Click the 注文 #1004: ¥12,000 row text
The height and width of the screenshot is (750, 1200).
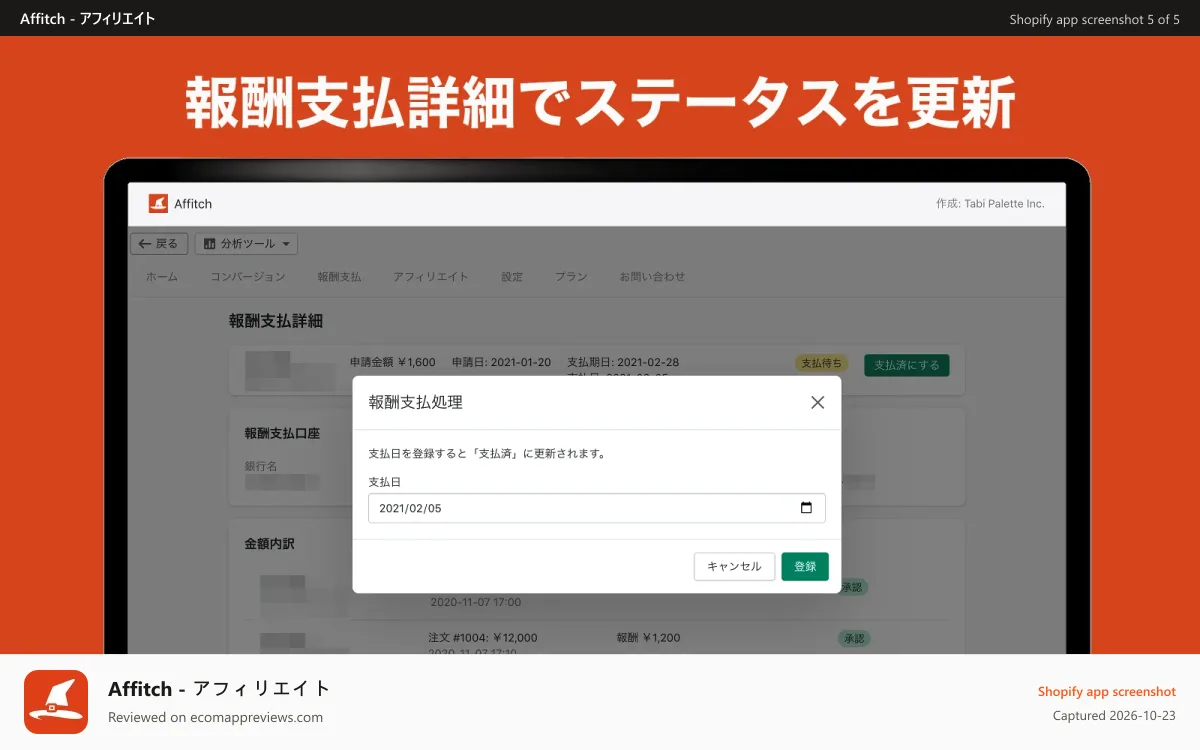pyautogui.click(x=482, y=638)
